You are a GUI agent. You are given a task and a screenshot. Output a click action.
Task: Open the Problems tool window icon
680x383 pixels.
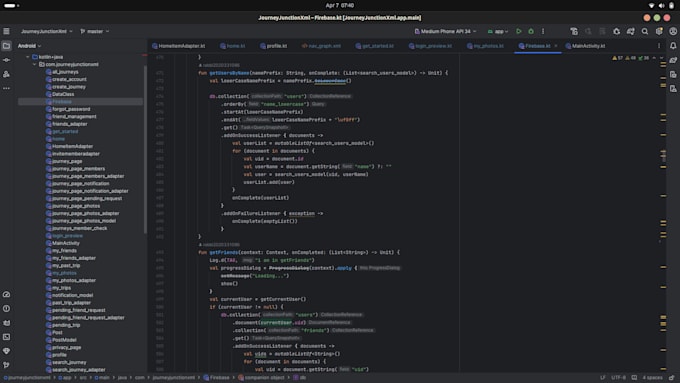pyautogui.click(x=6, y=309)
